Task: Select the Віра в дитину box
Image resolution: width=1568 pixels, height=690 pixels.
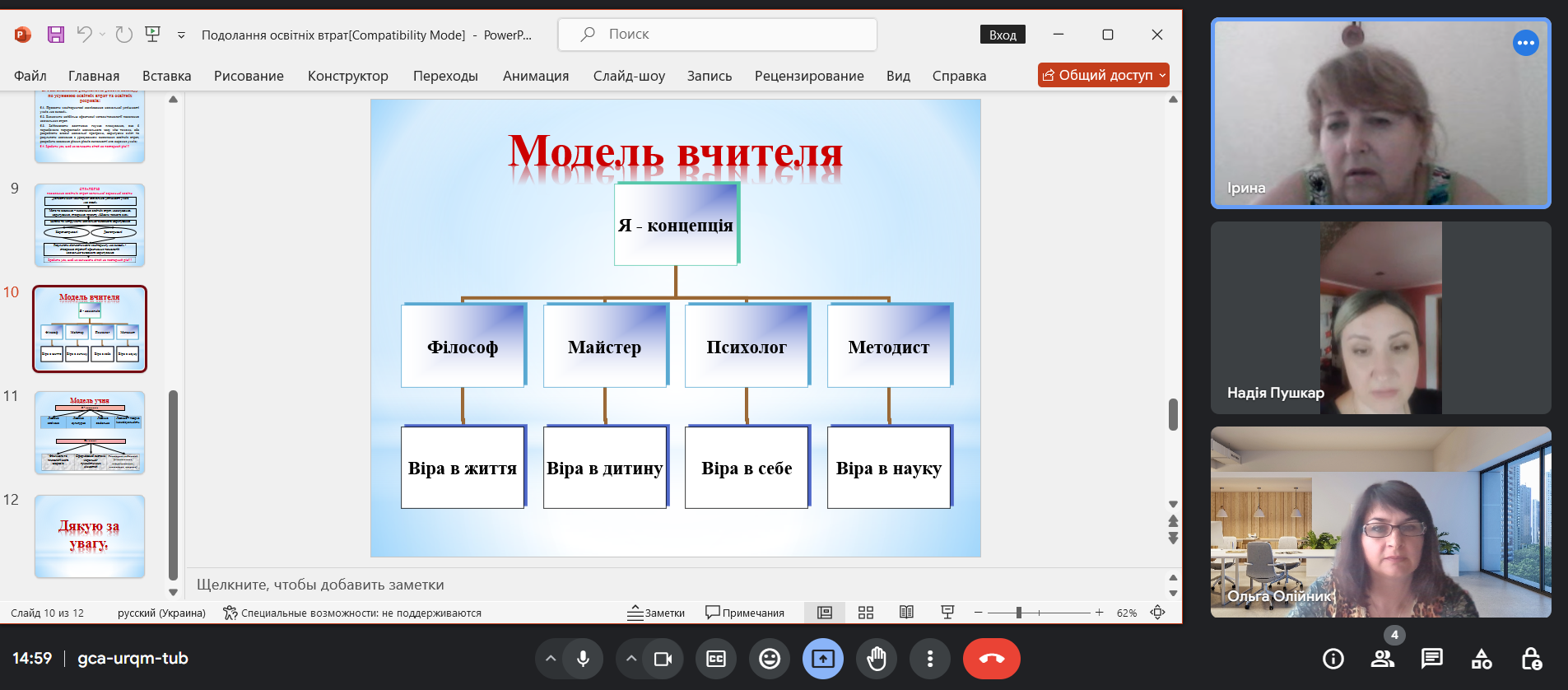Action: [x=605, y=467]
